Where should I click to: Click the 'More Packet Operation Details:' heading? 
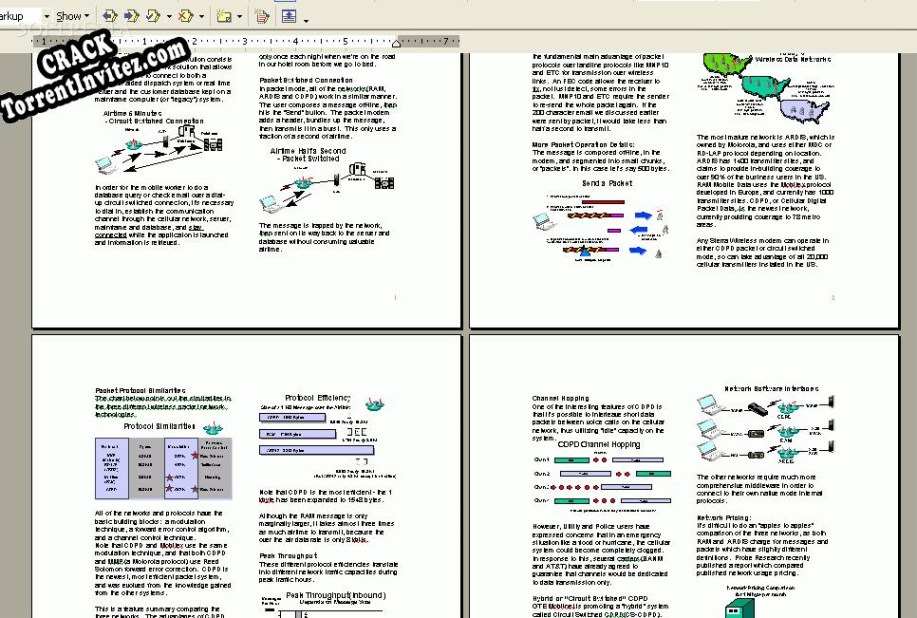(582, 144)
